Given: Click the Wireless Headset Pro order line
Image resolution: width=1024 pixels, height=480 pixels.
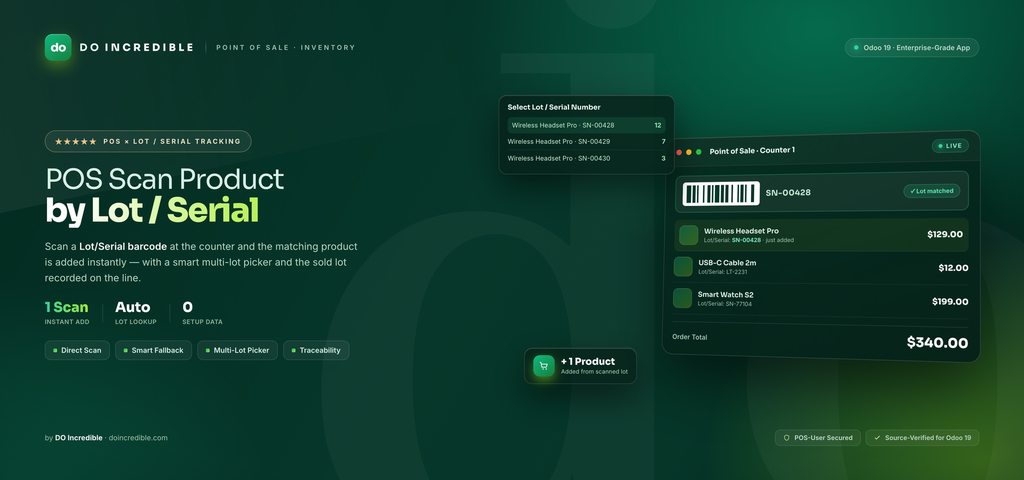Looking at the screenshot, I should pyautogui.click(x=821, y=235).
